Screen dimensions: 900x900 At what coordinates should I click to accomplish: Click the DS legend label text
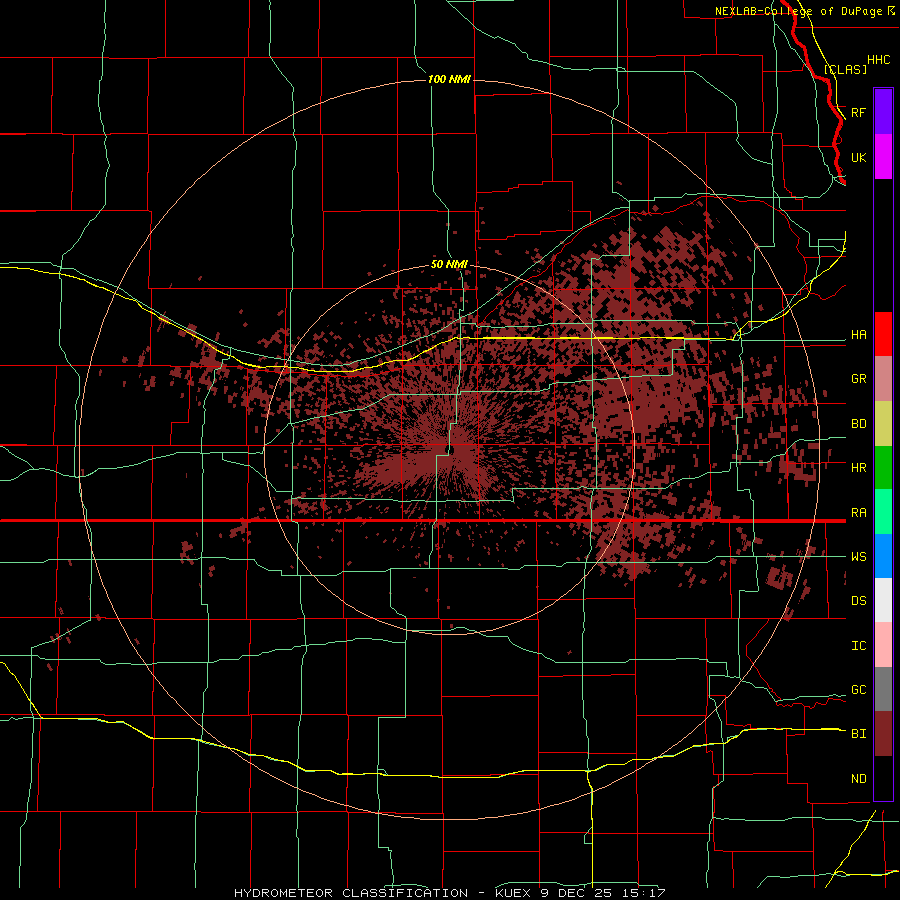click(x=858, y=601)
